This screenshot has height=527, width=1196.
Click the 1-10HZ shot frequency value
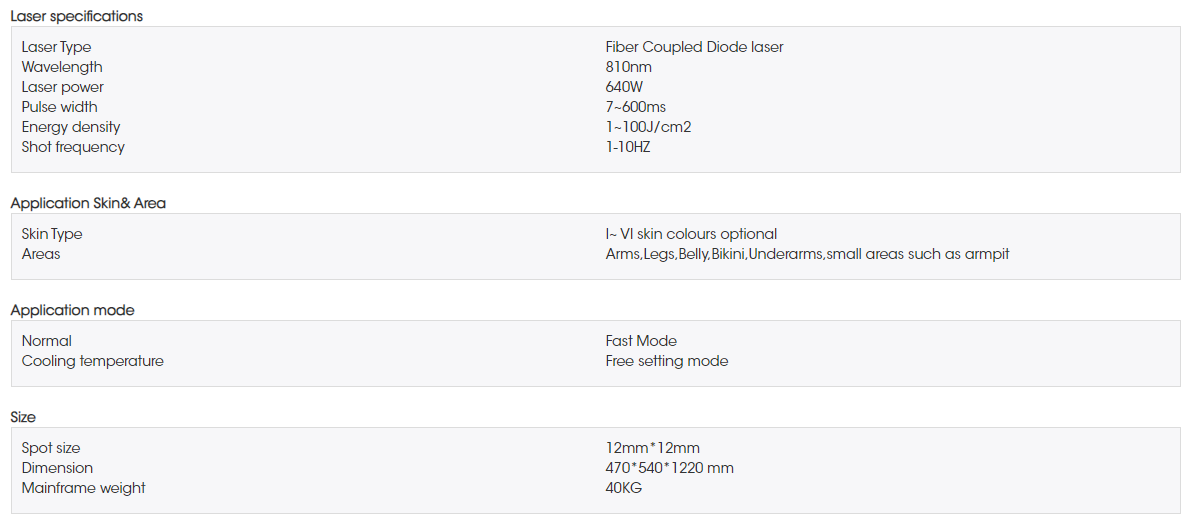point(628,147)
